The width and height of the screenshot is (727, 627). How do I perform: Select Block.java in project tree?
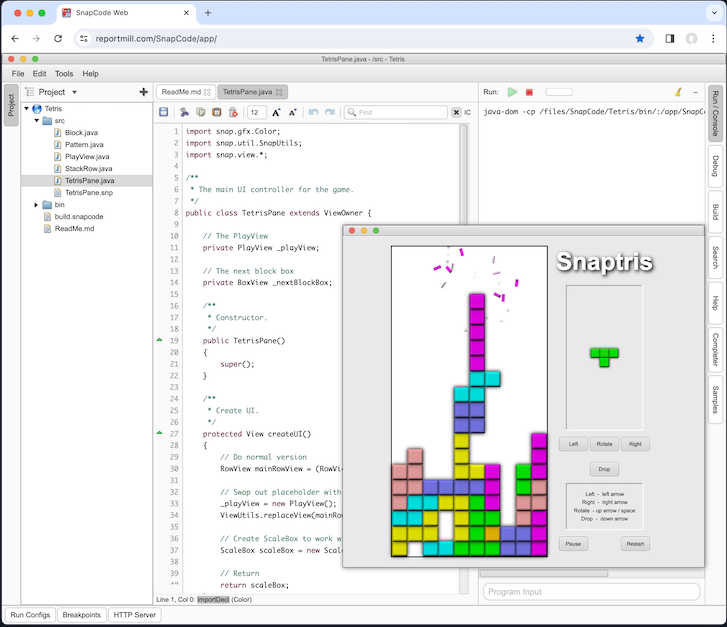(81, 133)
